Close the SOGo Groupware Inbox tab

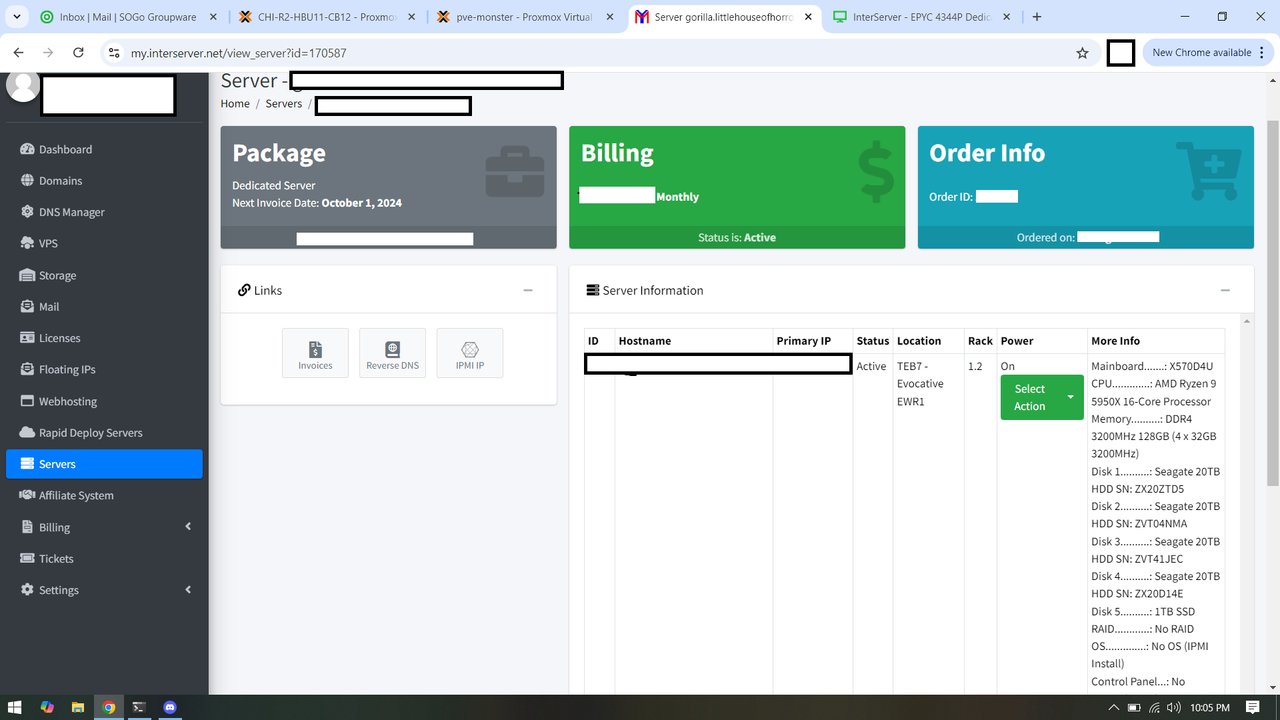(x=212, y=17)
